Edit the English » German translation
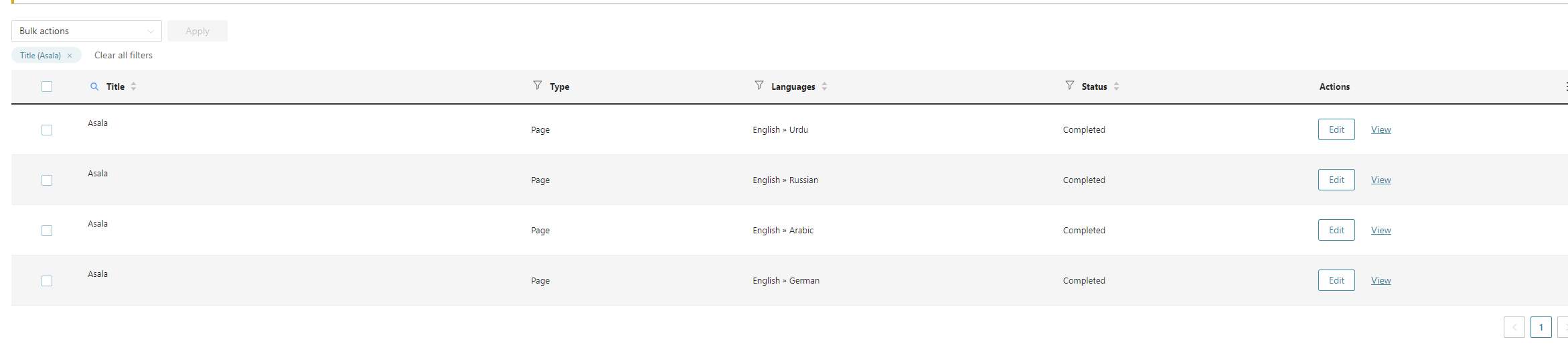The height and width of the screenshot is (354, 1568). (1336, 280)
